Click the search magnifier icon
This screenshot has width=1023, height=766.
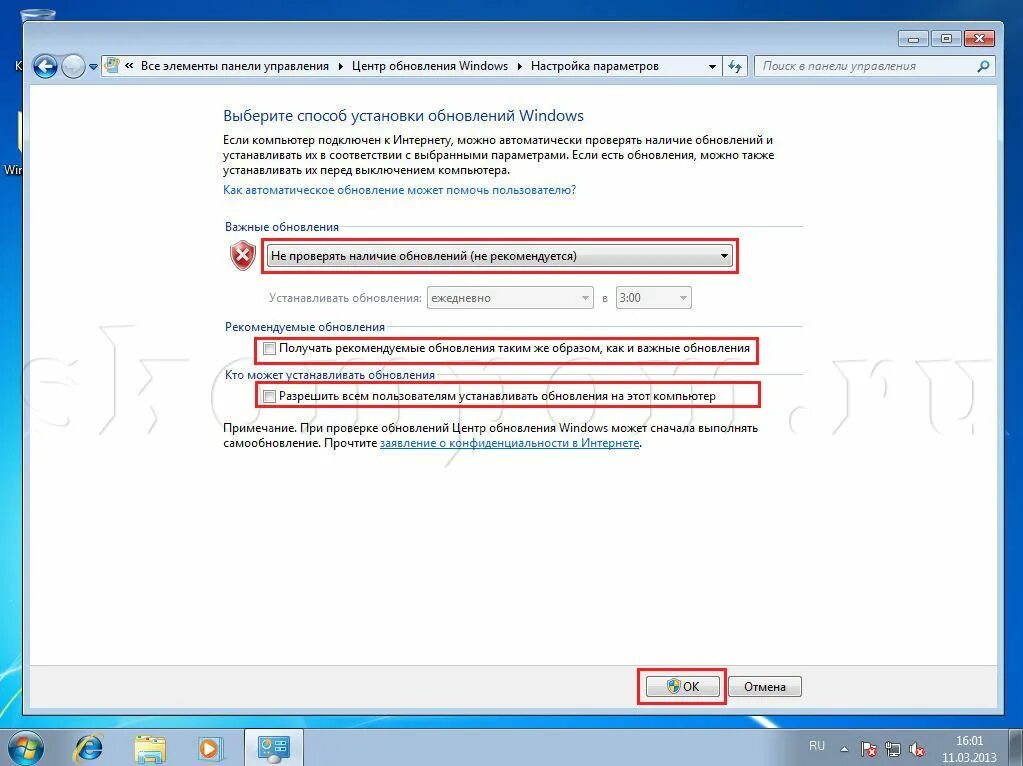tap(983, 66)
